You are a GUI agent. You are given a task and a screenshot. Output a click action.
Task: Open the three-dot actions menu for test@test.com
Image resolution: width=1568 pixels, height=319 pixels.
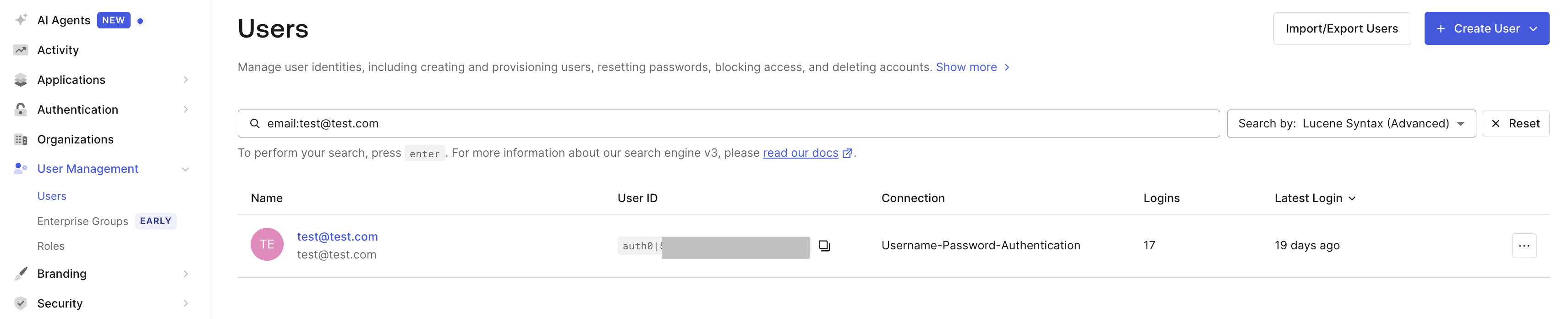click(x=1524, y=245)
